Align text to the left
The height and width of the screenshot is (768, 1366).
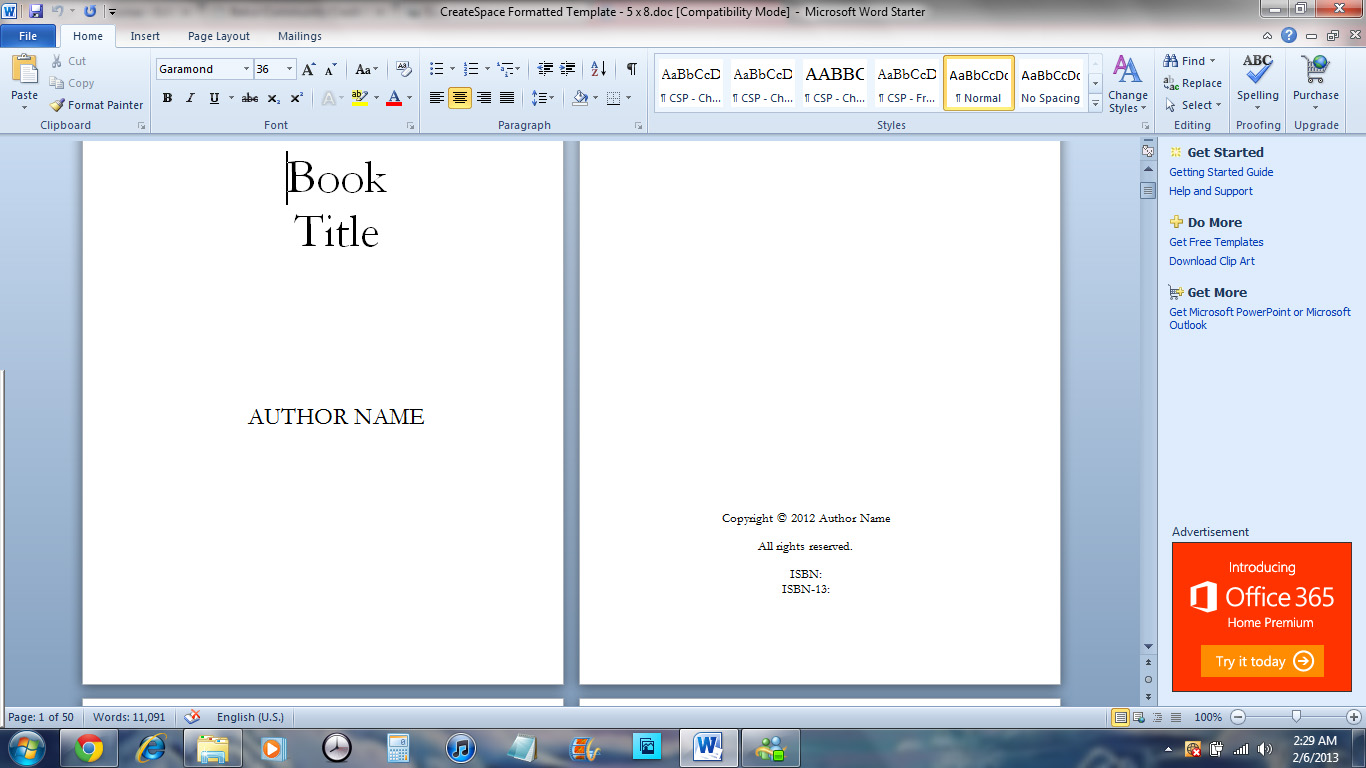[x=436, y=98]
